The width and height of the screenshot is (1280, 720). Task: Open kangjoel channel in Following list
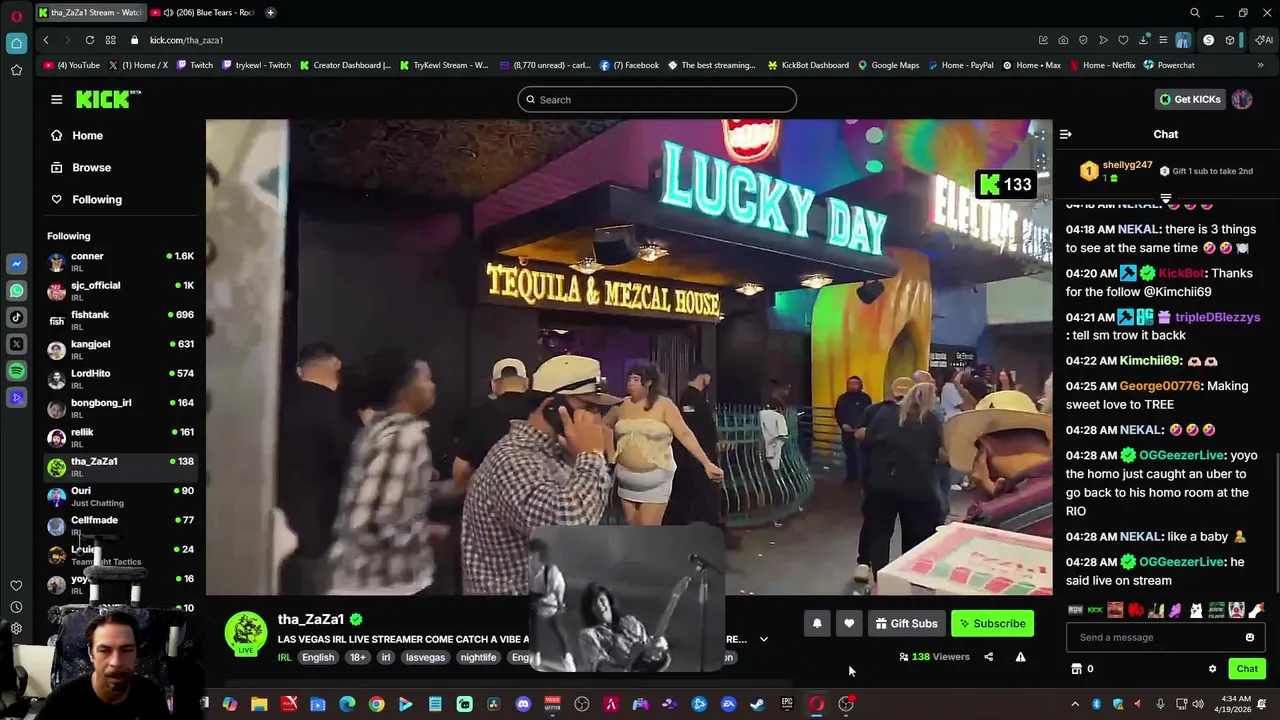[121, 349]
